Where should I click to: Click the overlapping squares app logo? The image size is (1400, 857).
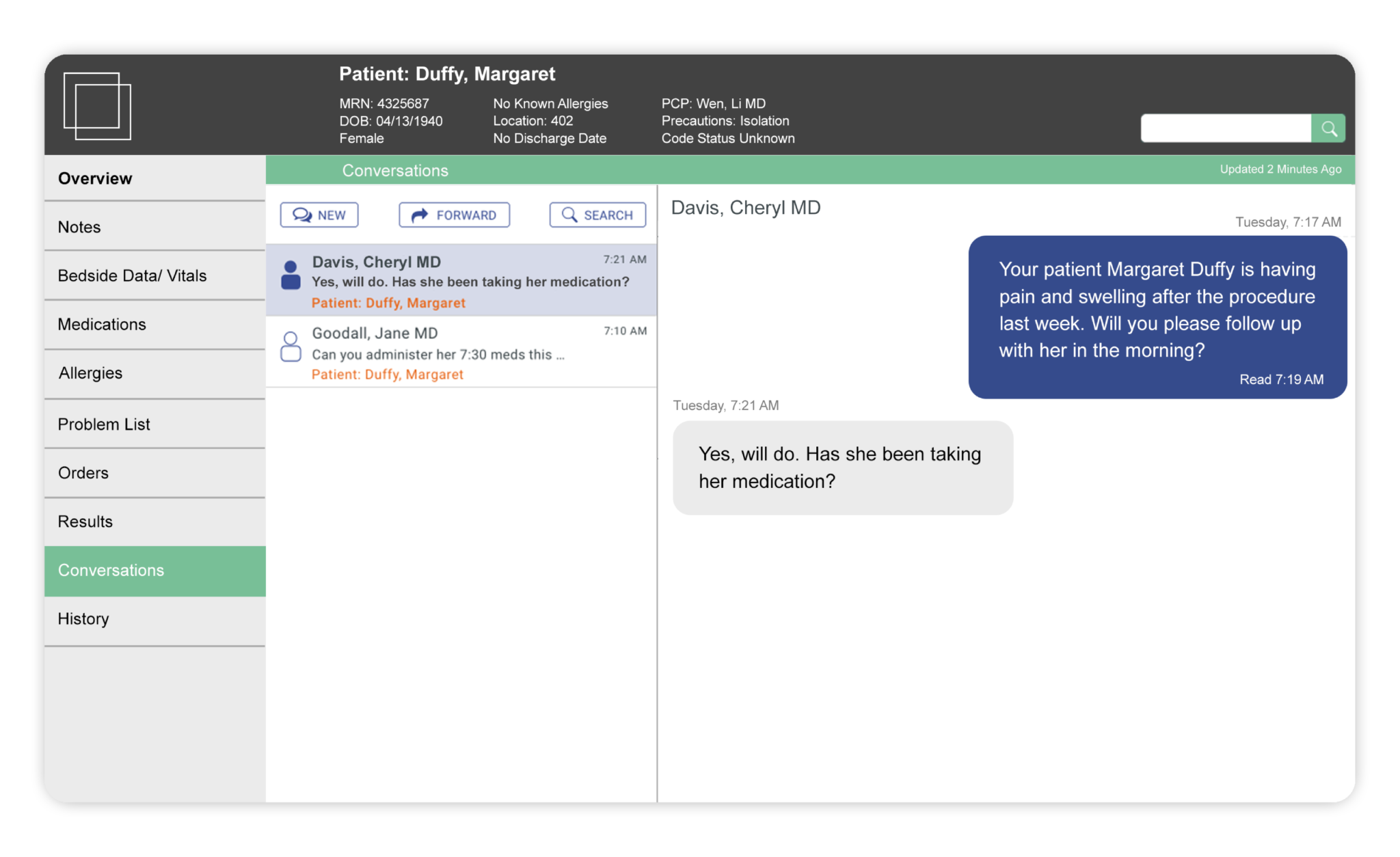97,106
